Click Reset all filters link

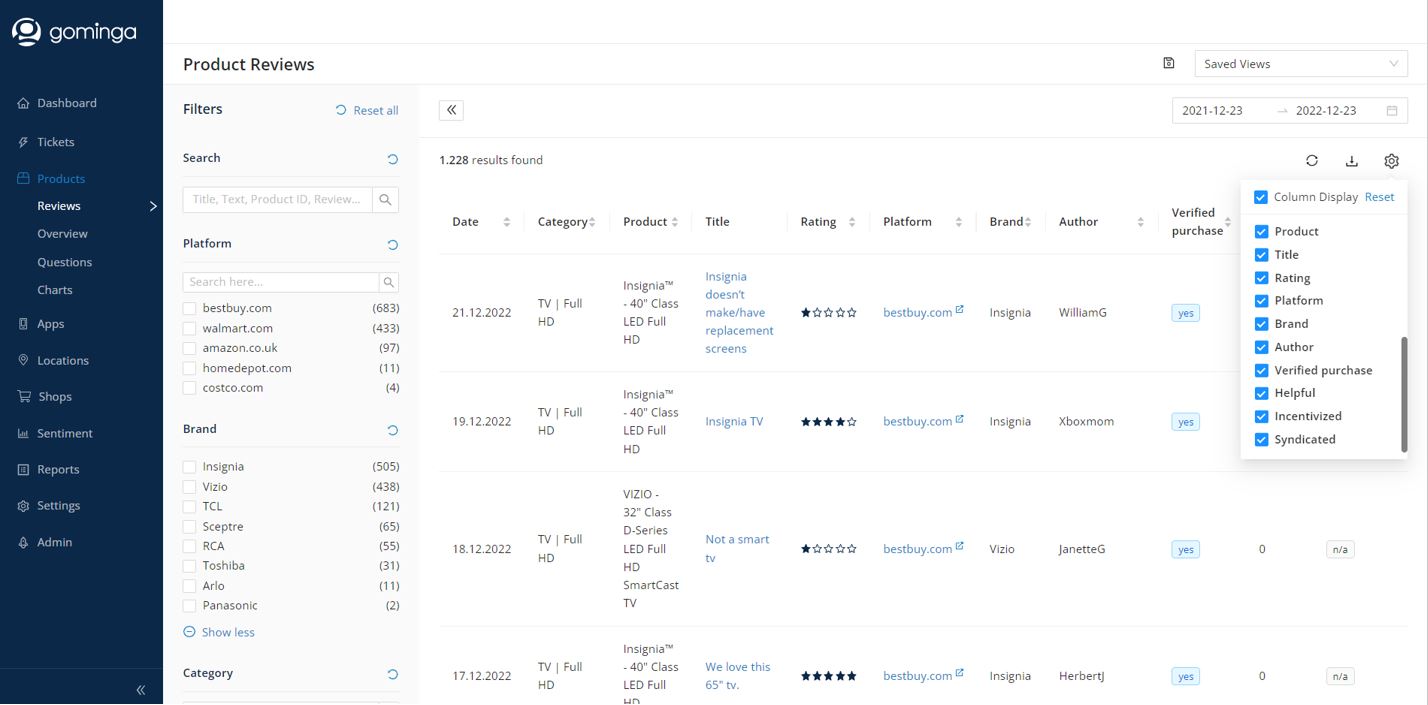tap(367, 110)
